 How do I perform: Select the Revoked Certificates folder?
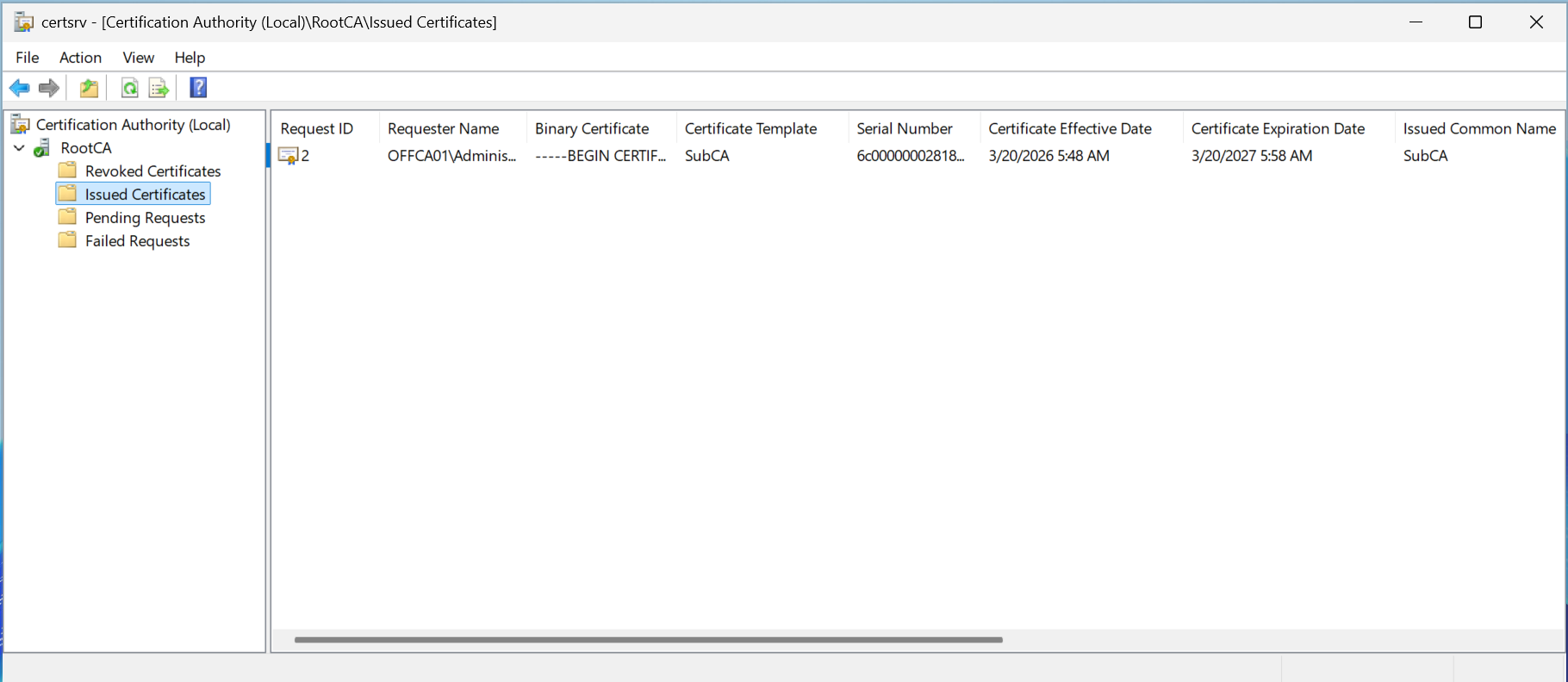click(152, 171)
